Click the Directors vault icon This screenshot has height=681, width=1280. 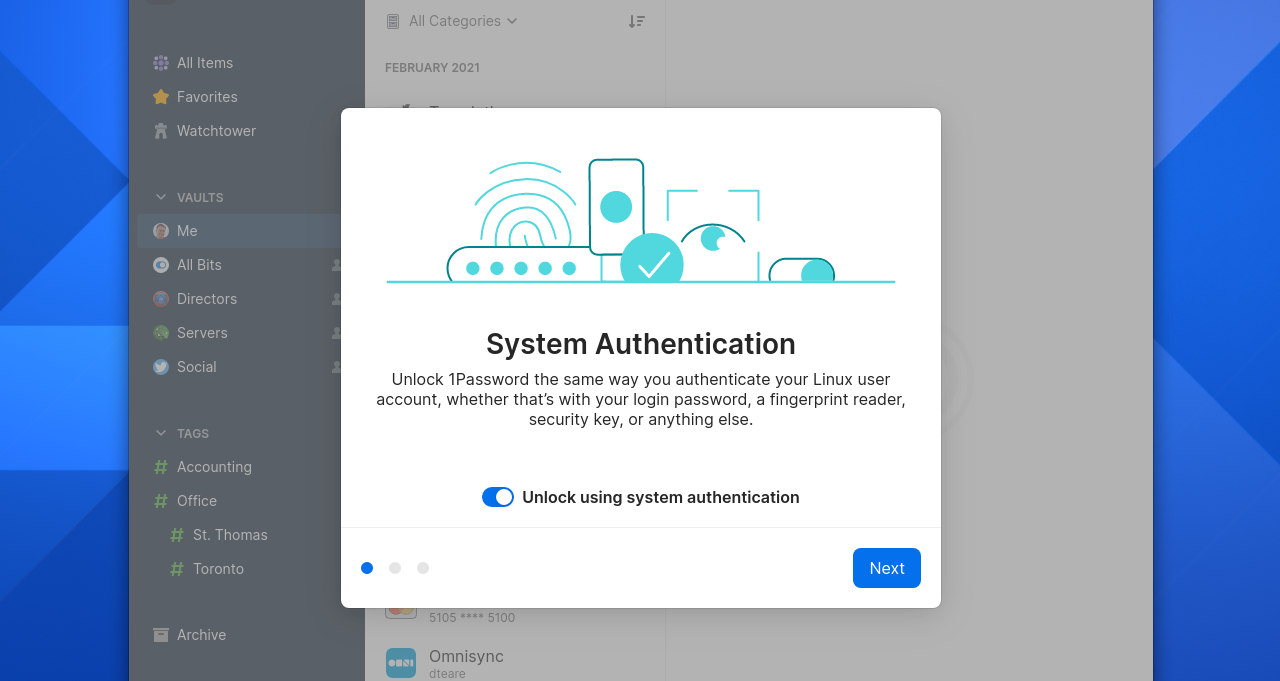[x=161, y=299]
